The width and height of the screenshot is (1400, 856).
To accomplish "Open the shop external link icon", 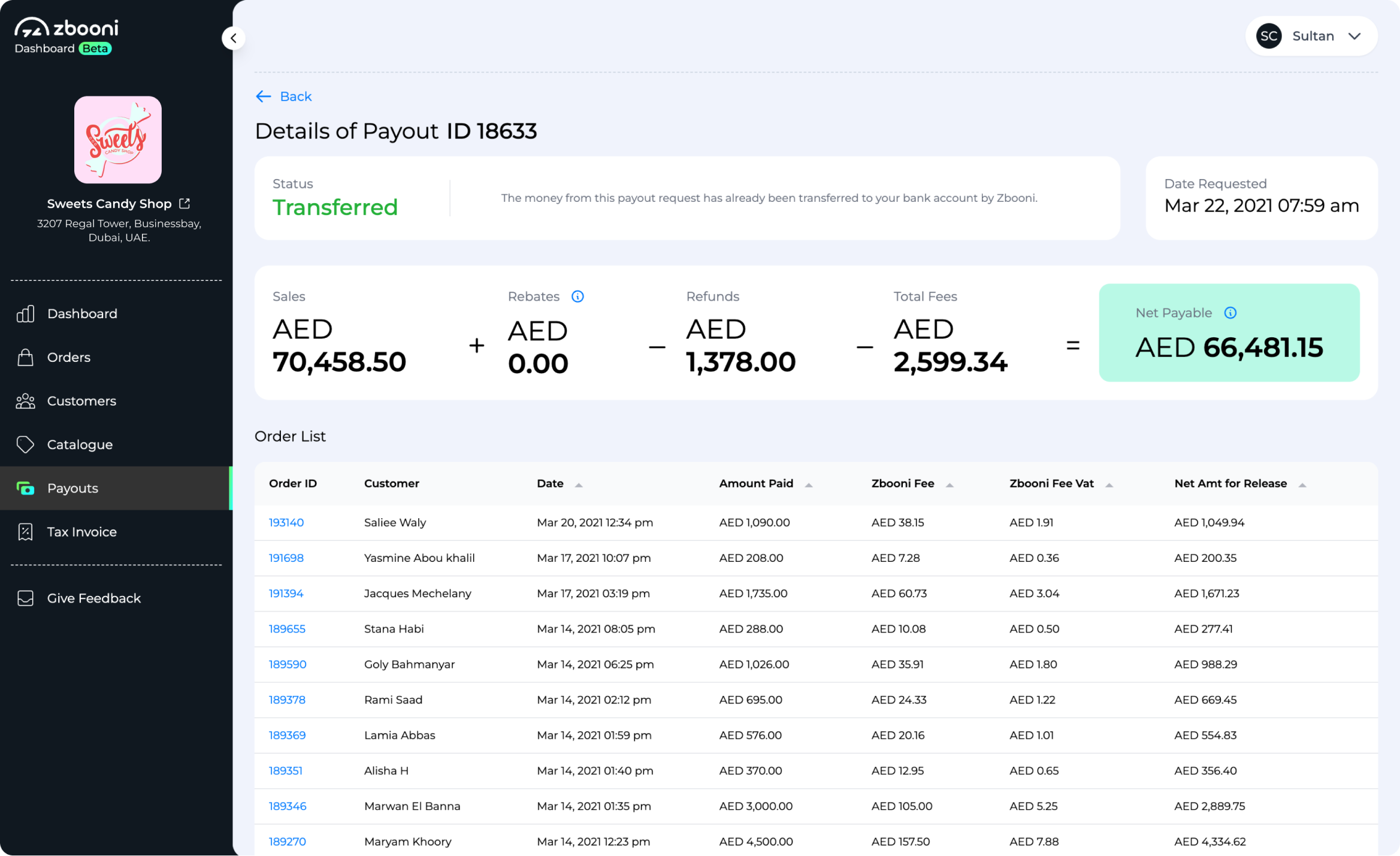I will tap(185, 204).
